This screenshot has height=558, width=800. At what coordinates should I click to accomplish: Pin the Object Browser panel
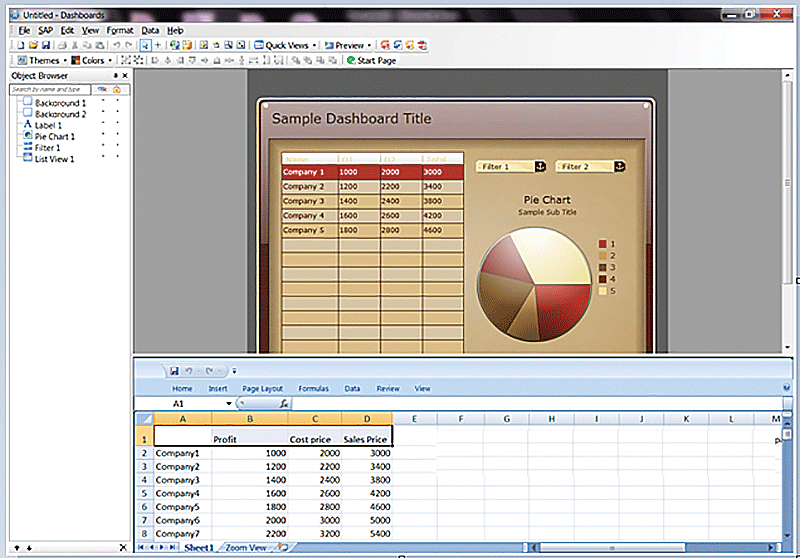pos(115,75)
